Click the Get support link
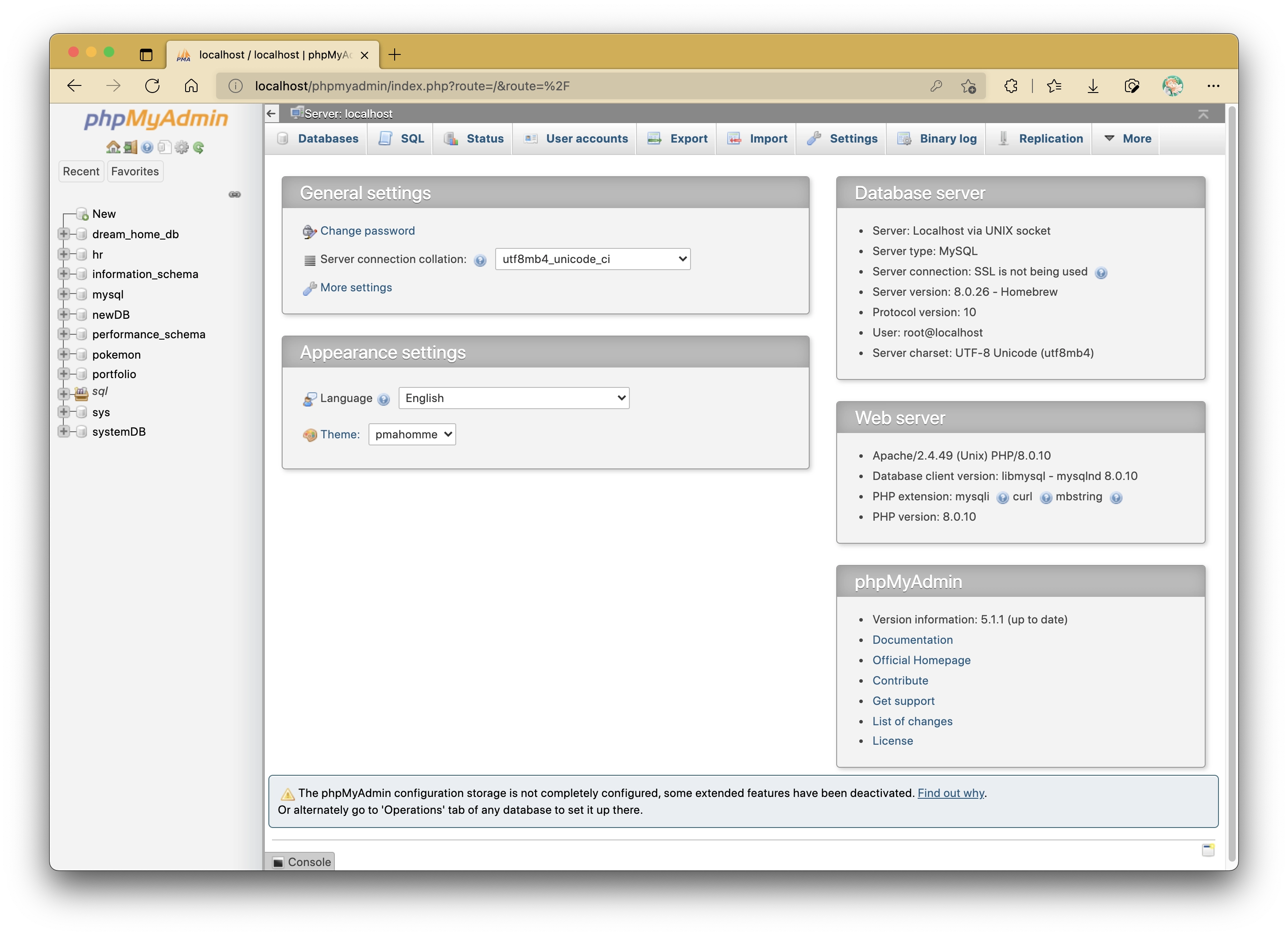Screen dimensions: 1288x936 coord(904,702)
